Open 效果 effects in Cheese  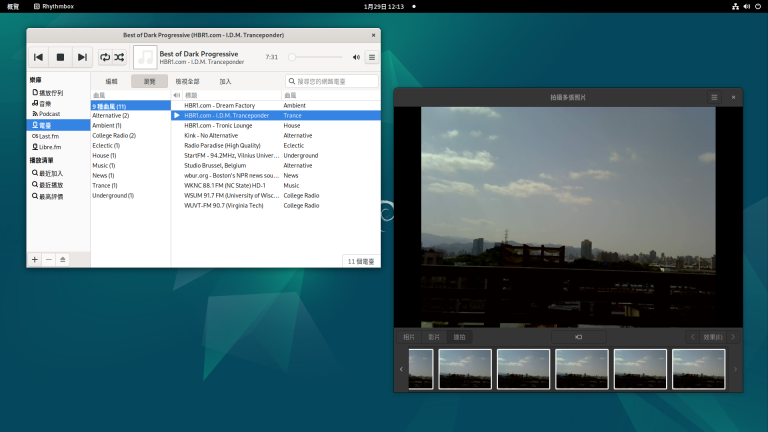(x=713, y=337)
